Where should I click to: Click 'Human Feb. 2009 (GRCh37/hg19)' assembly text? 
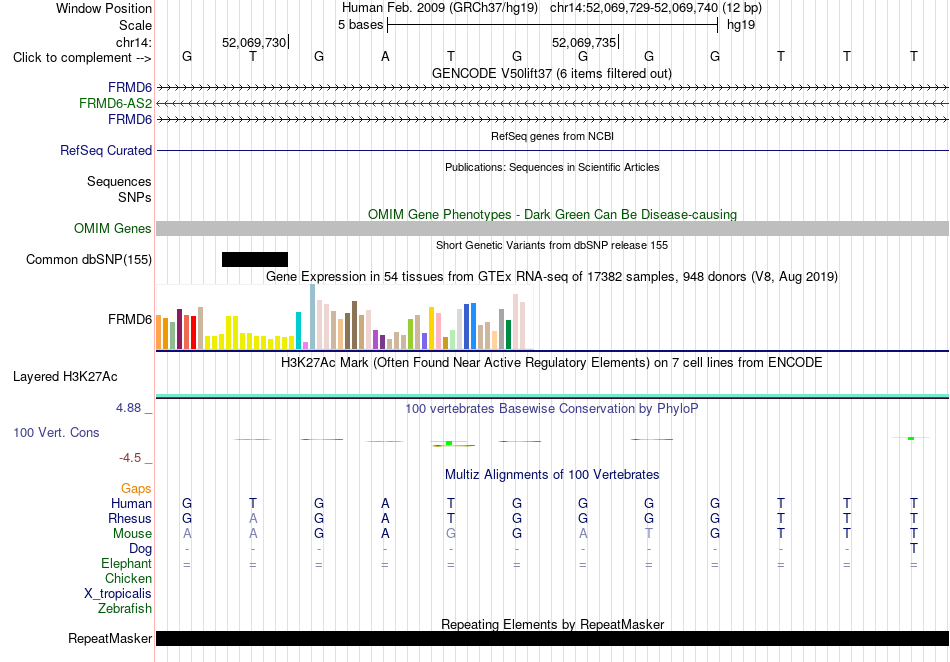tap(440, 8)
